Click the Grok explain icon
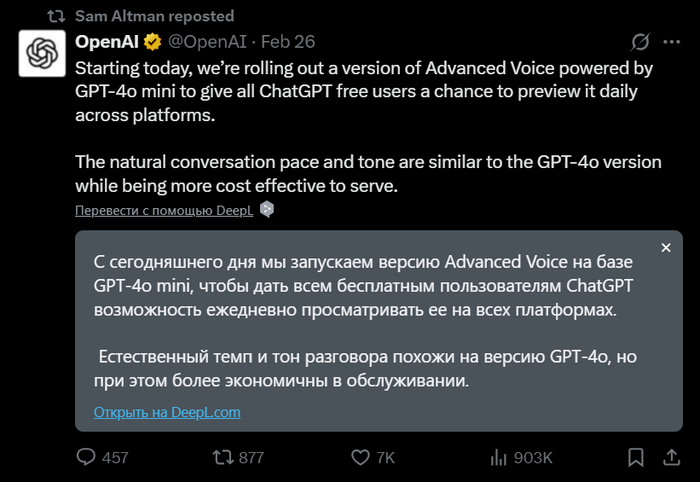Image resolution: width=700 pixels, height=482 pixels. tap(640, 42)
